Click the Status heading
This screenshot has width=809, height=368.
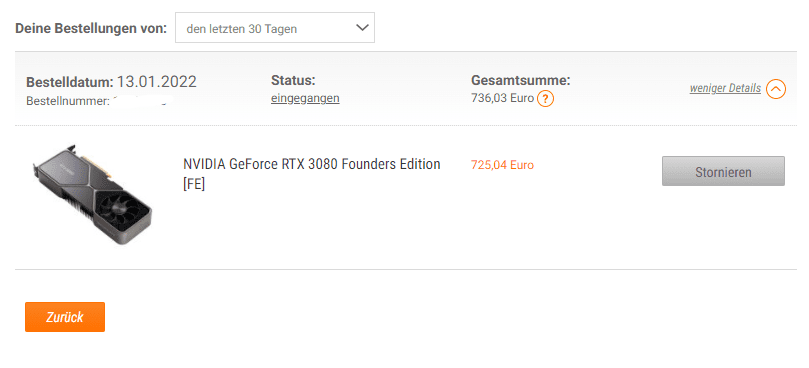293,81
